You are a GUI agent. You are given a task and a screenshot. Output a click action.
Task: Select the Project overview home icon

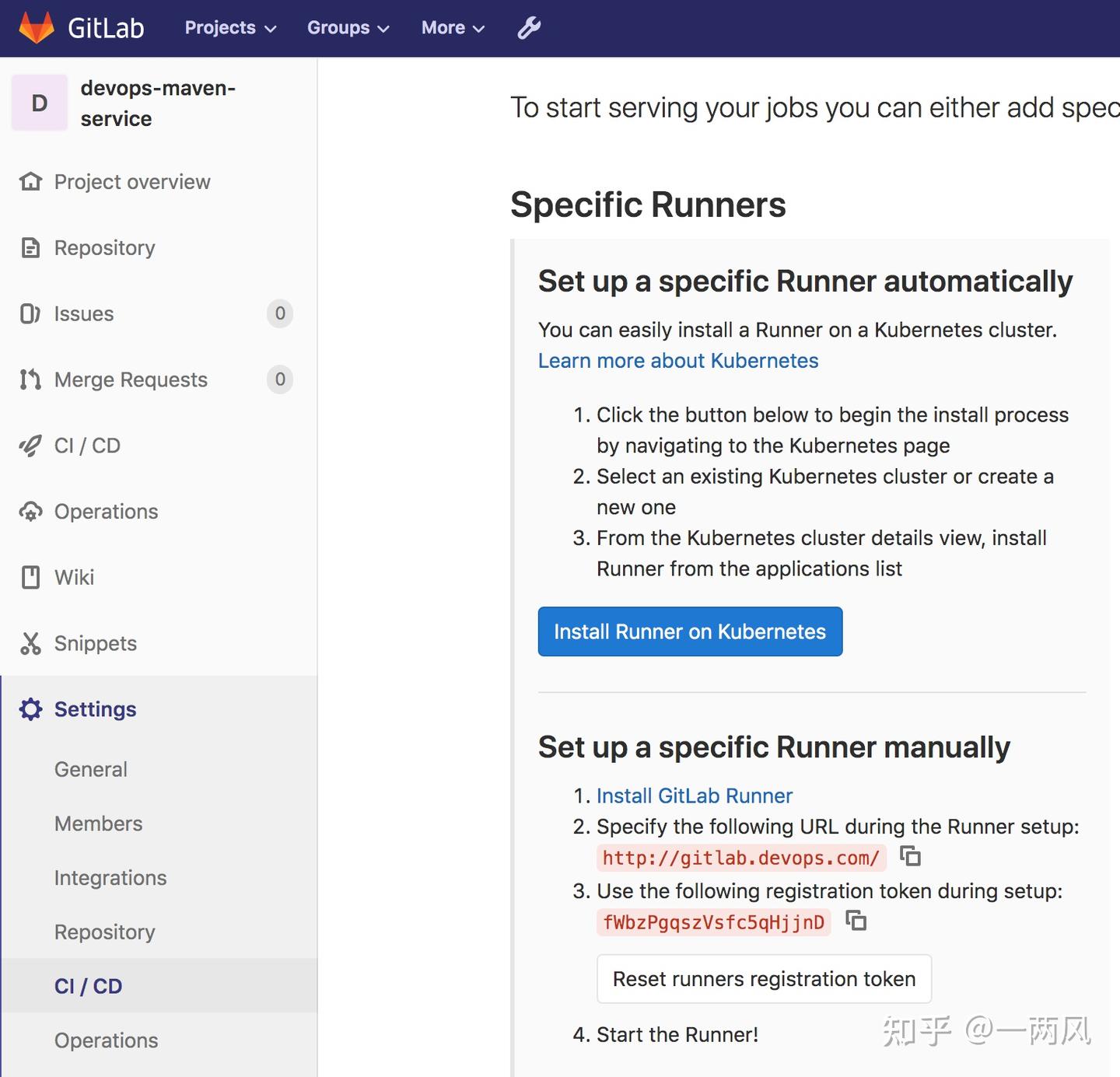30,181
